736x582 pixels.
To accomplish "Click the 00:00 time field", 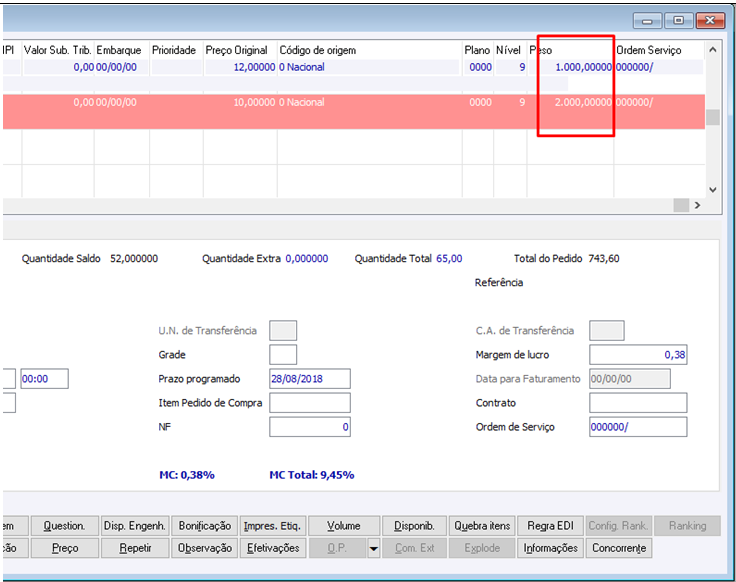I will [x=45, y=379].
